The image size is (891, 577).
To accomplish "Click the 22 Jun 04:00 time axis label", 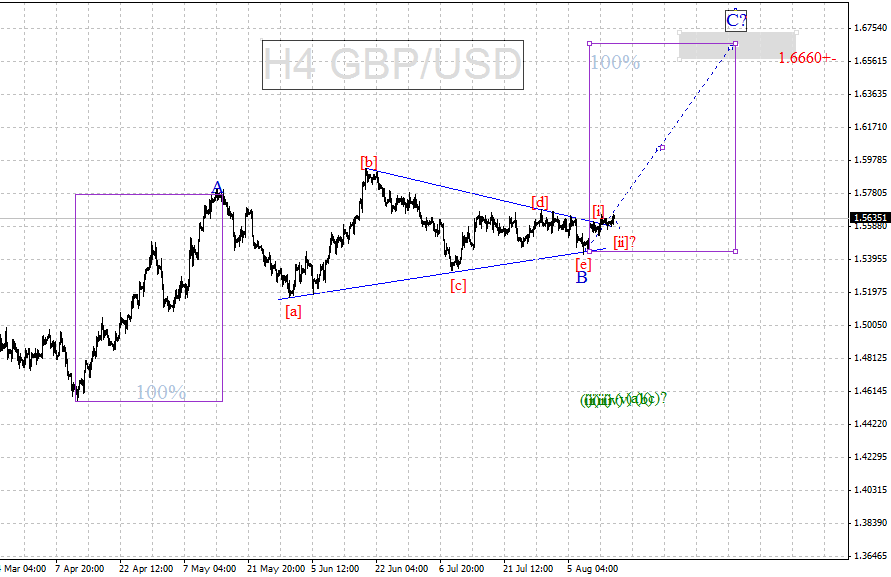I will [401, 568].
